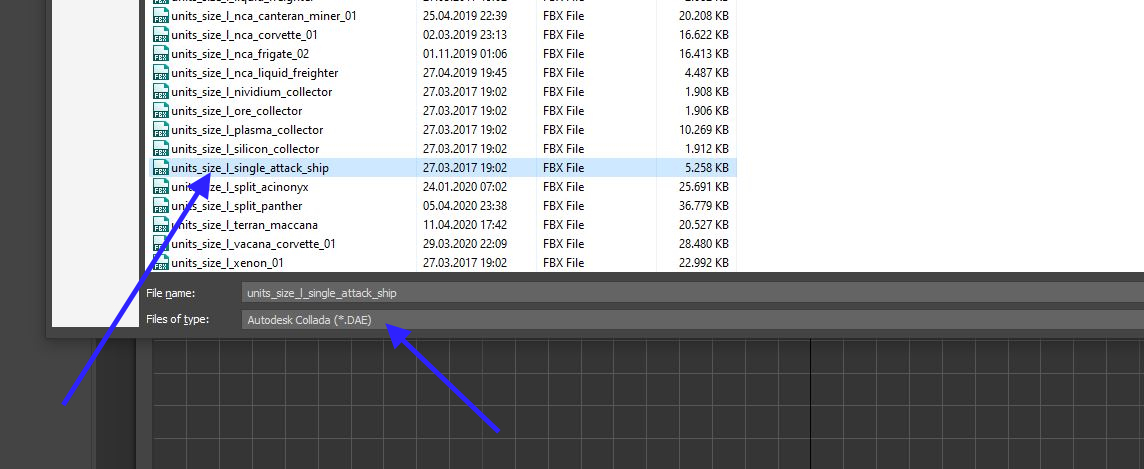Select the units_size_l_nca_liquid_freighter file name
Viewport: 1144px width, 469px height.
click(x=254, y=73)
